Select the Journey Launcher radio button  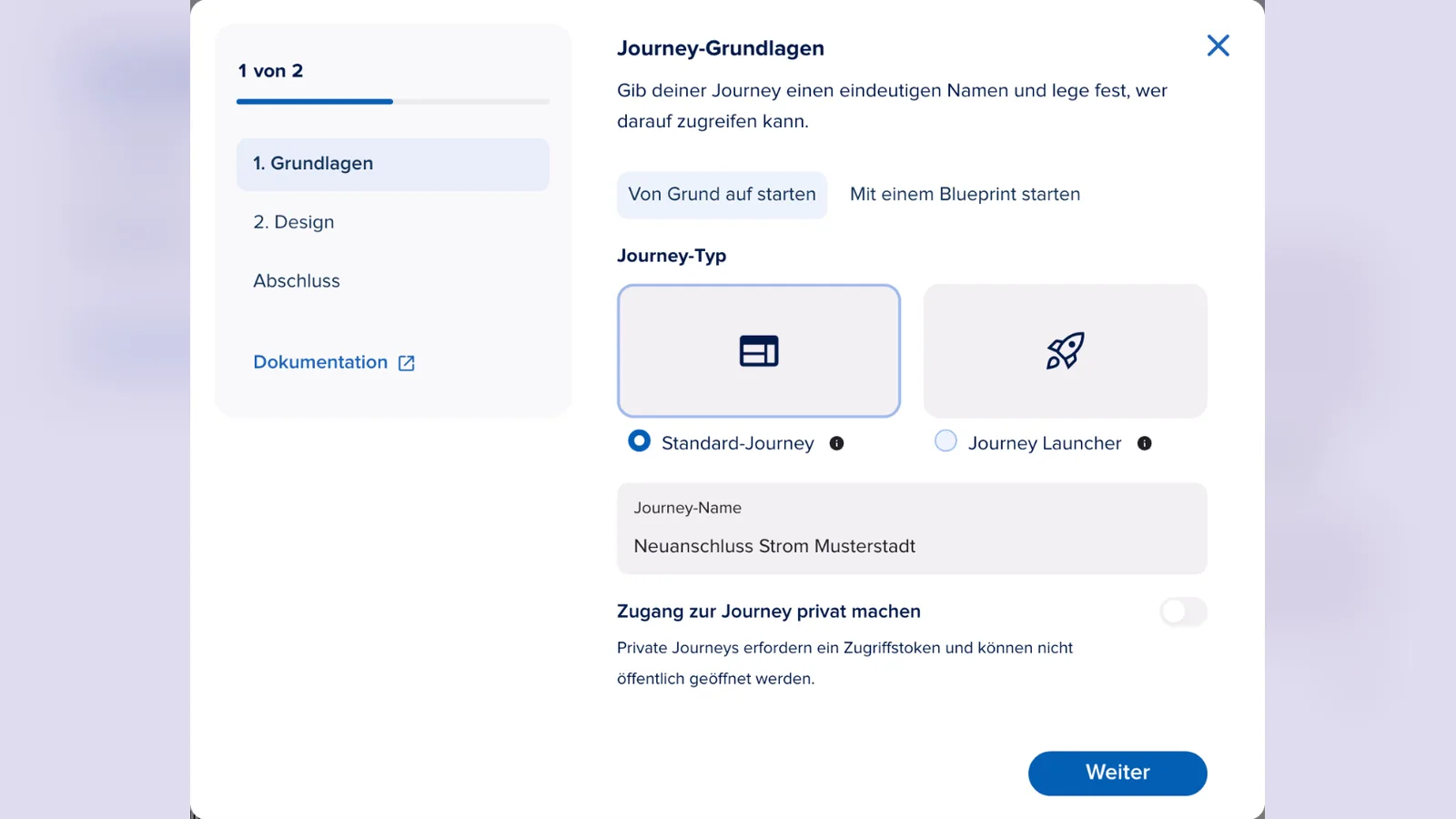tap(946, 441)
